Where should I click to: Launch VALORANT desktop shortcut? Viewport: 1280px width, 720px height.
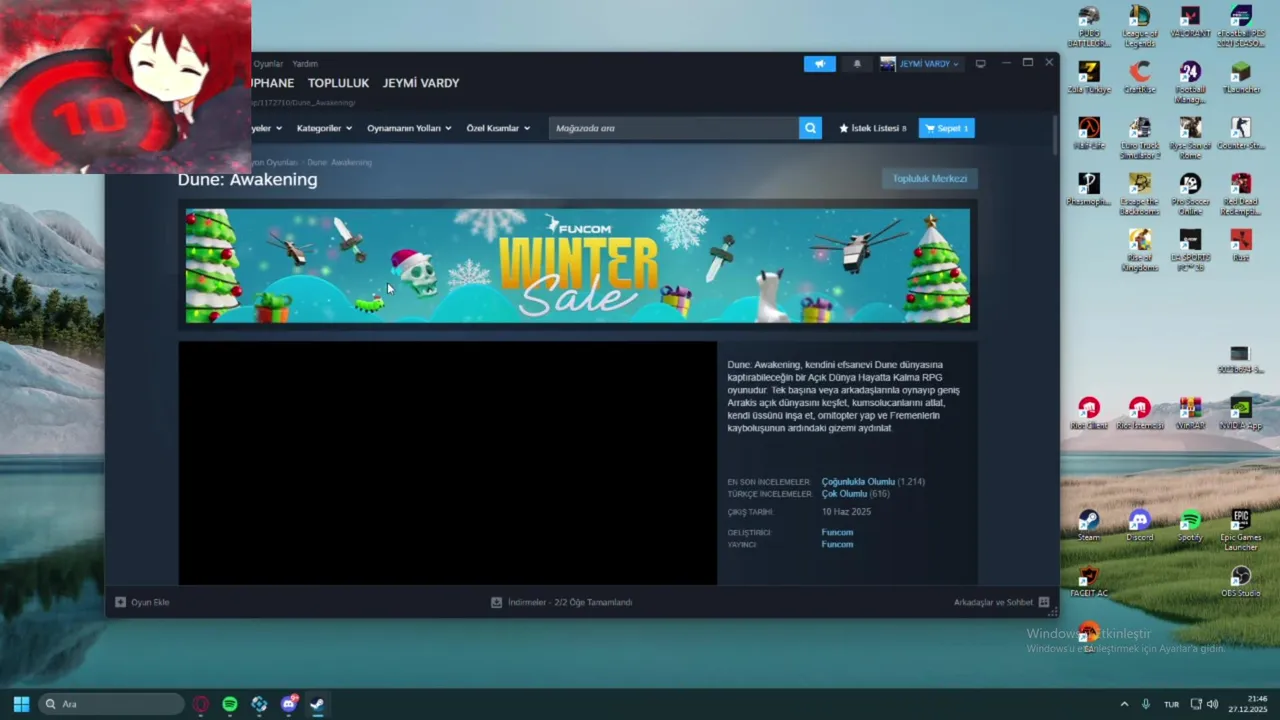pos(1190,22)
